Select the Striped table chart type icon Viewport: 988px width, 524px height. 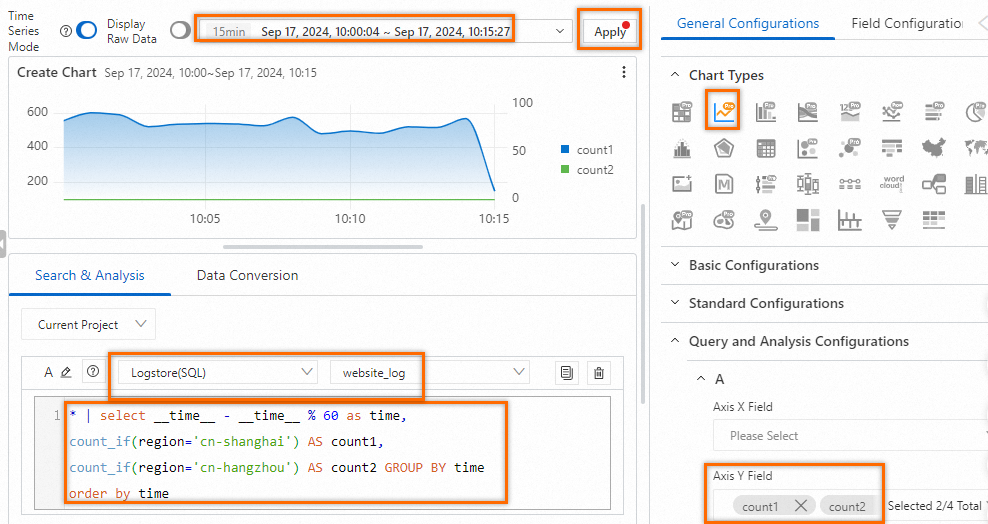(934, 220)
